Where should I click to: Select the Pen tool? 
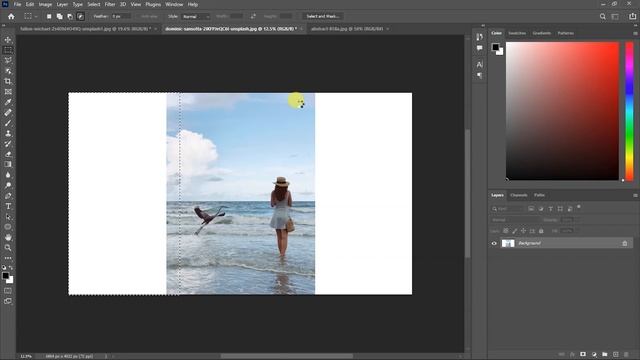pos(8,196)
